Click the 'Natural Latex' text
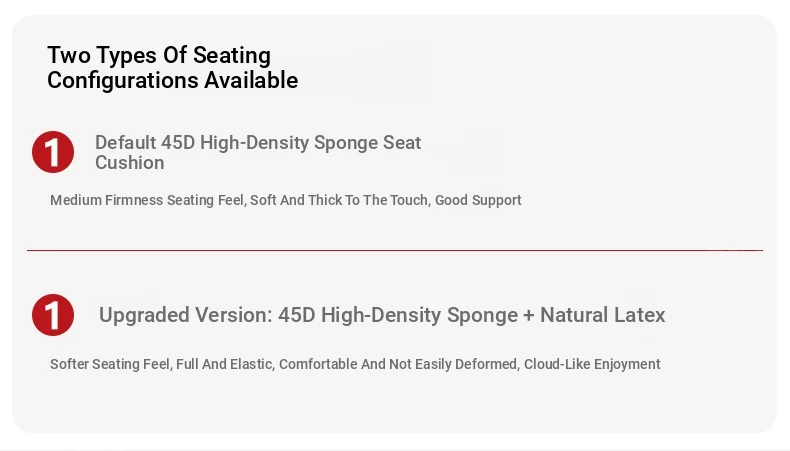Screen dimensions: 790x451 click(x=602, y=316)
